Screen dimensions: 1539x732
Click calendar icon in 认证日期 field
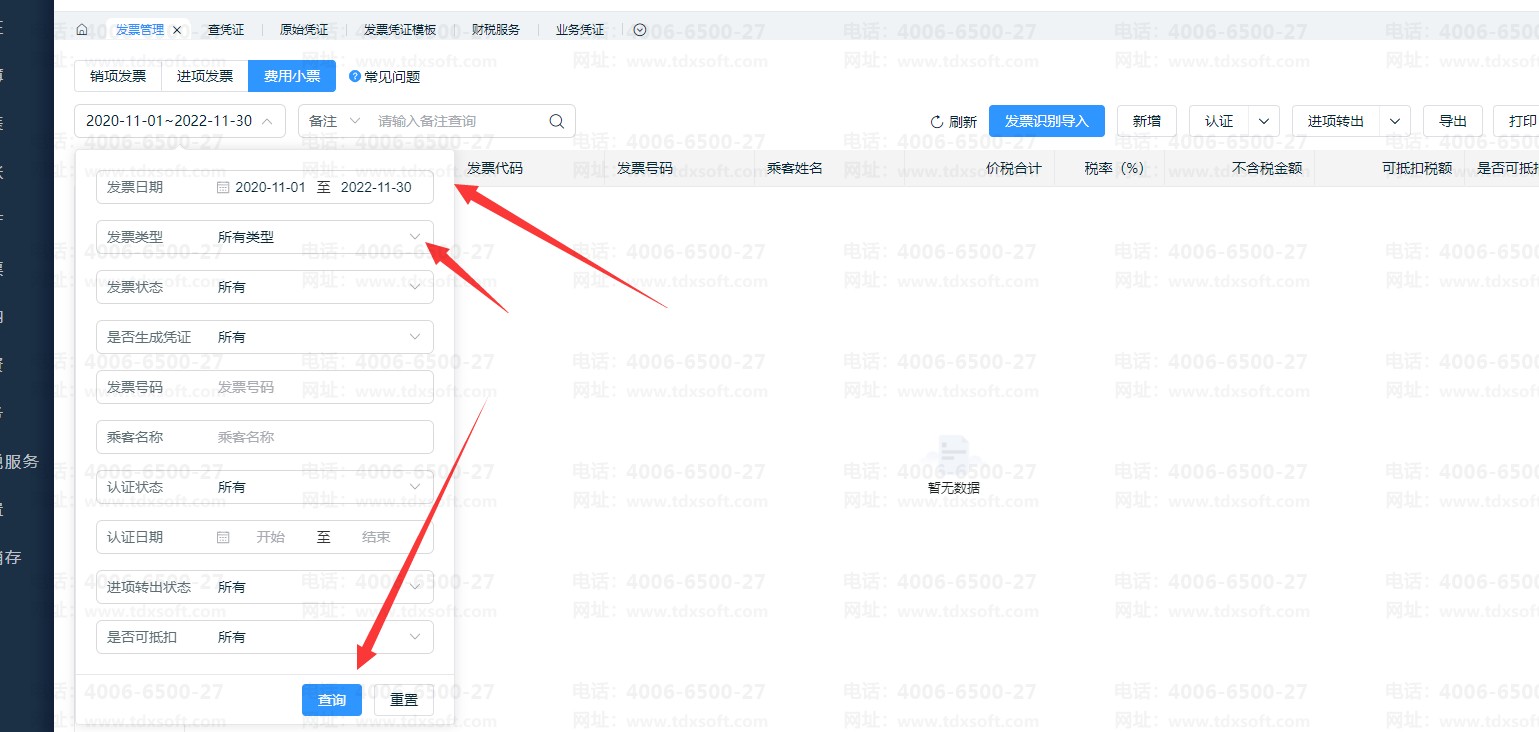click(x=224, y=537)
